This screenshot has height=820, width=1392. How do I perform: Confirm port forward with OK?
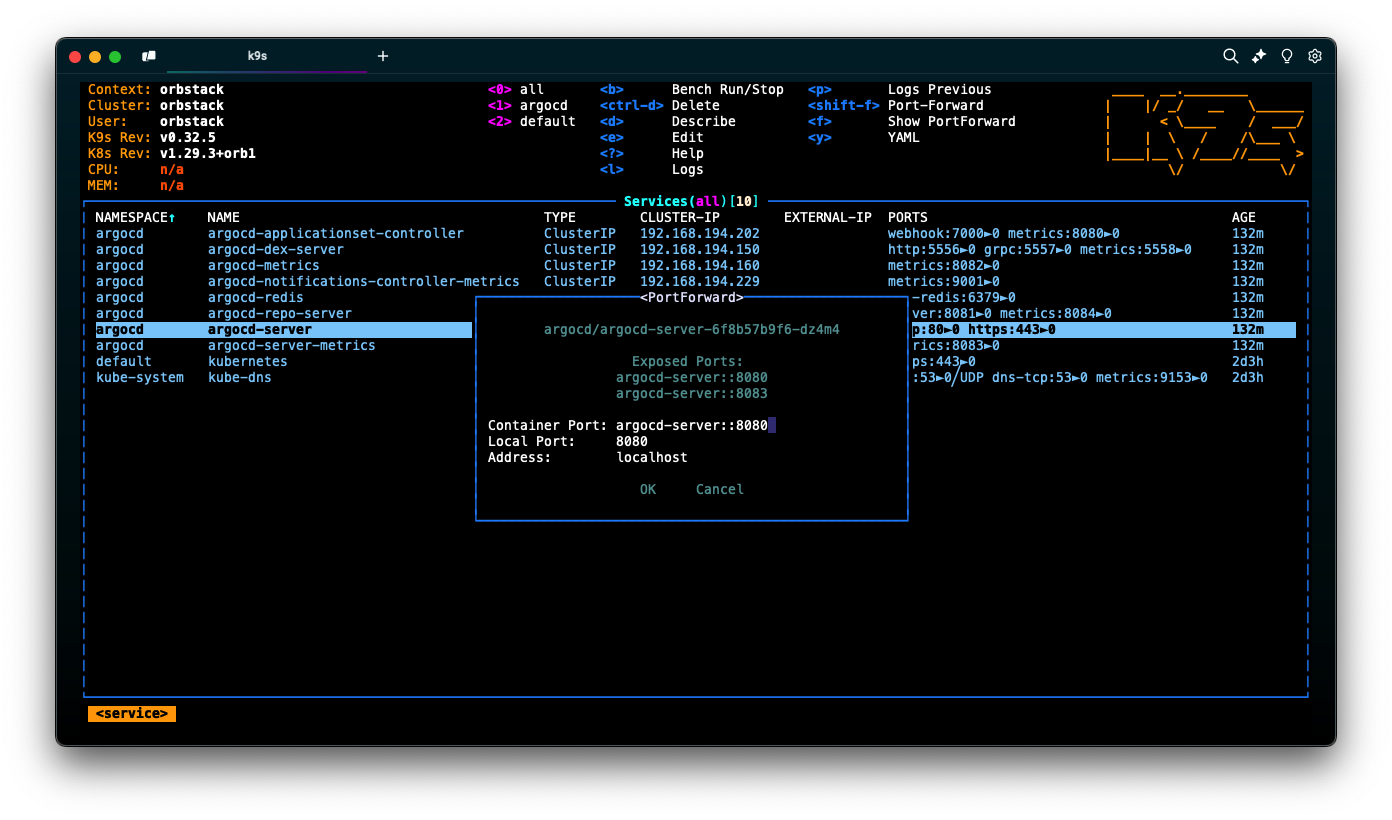click(648, 489)
